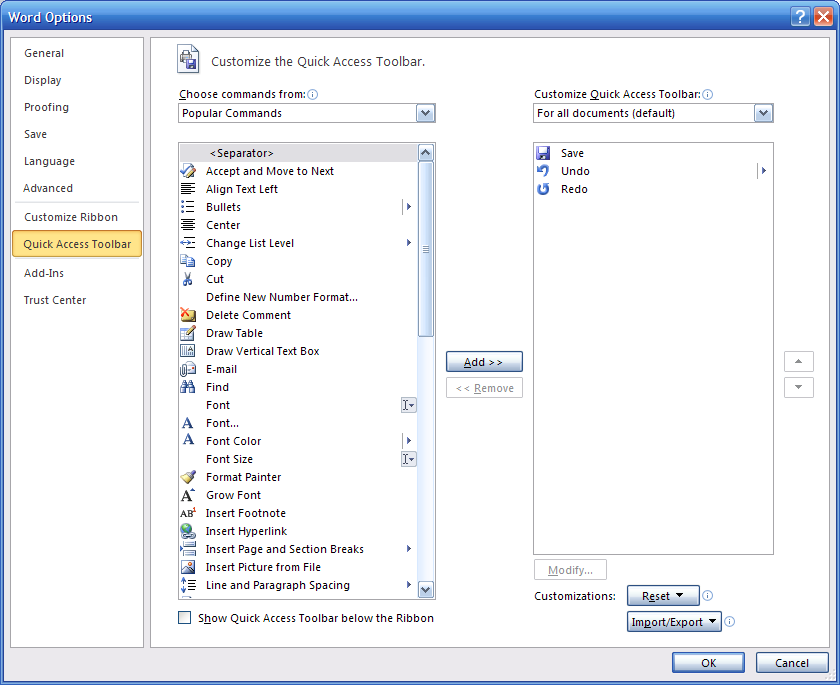Enable Show Quick Access Toolbar below the Ribbon
The width and height of the screenshot is (840, 685).
(184, 618)
